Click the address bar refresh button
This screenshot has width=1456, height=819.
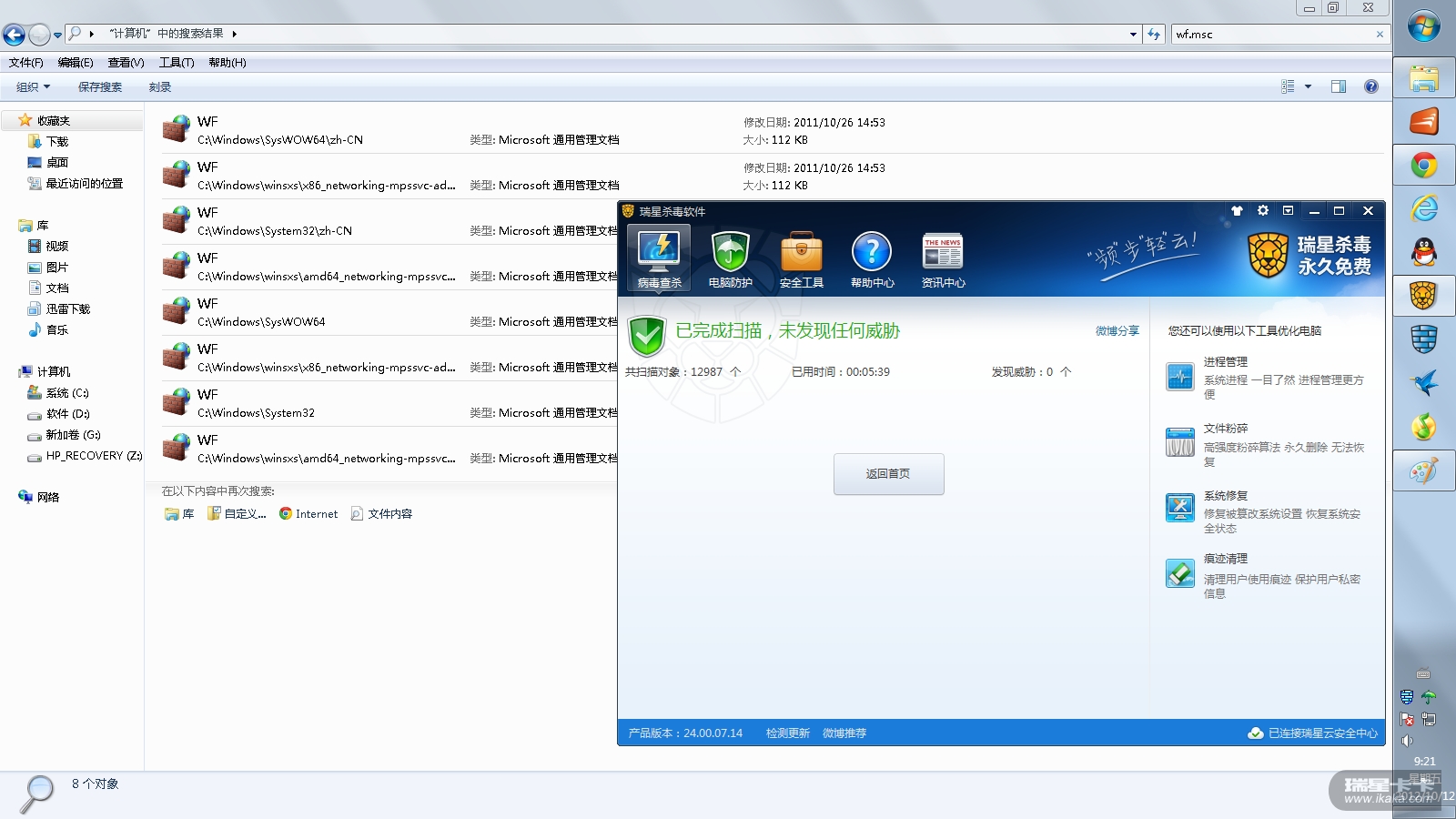pos(1154,35)
